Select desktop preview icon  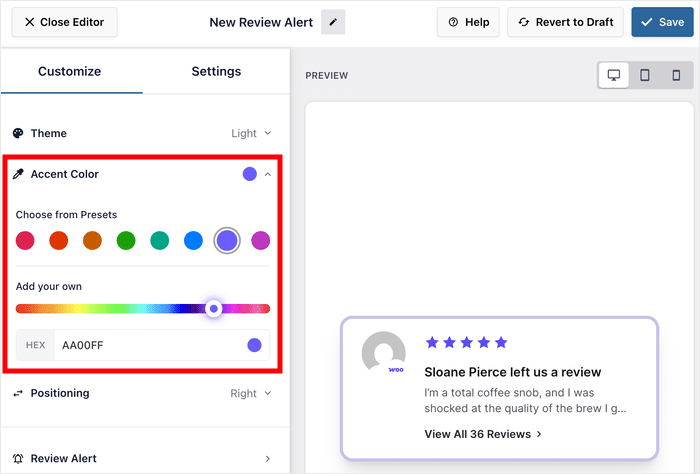pos(613,75)
